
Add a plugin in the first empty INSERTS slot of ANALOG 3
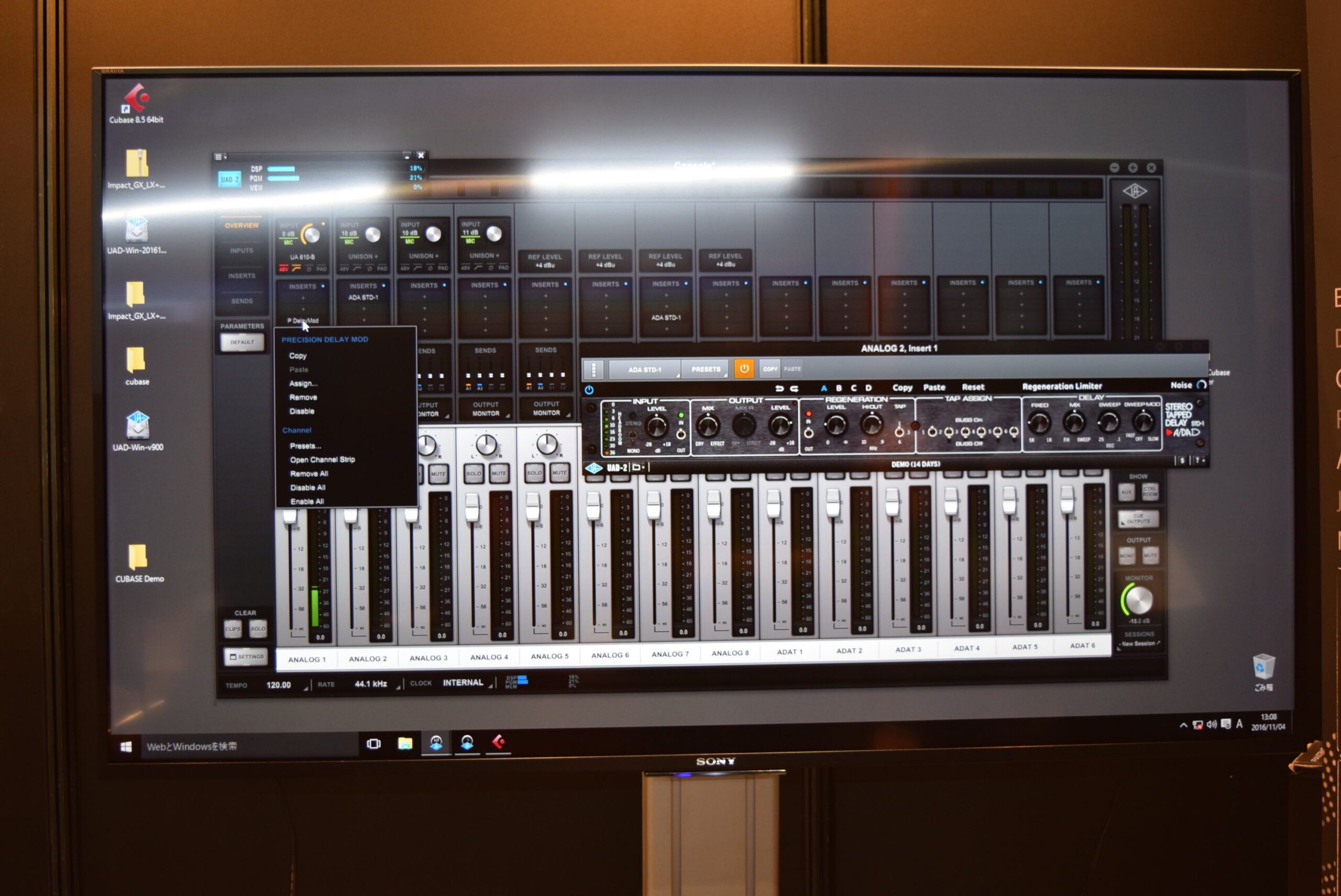pos(425,297)
